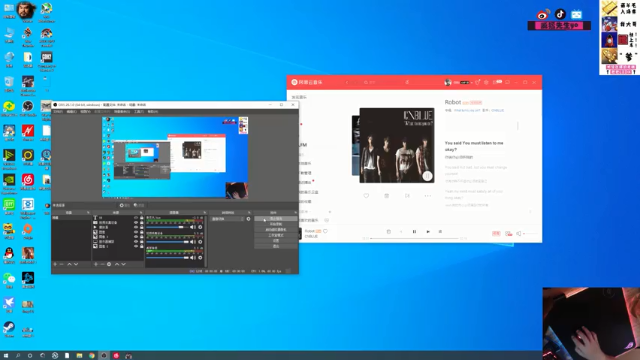Open the scene transition dropdown in OBS
The width and height of the screenshot is (640, 360).
coord(227,219)
